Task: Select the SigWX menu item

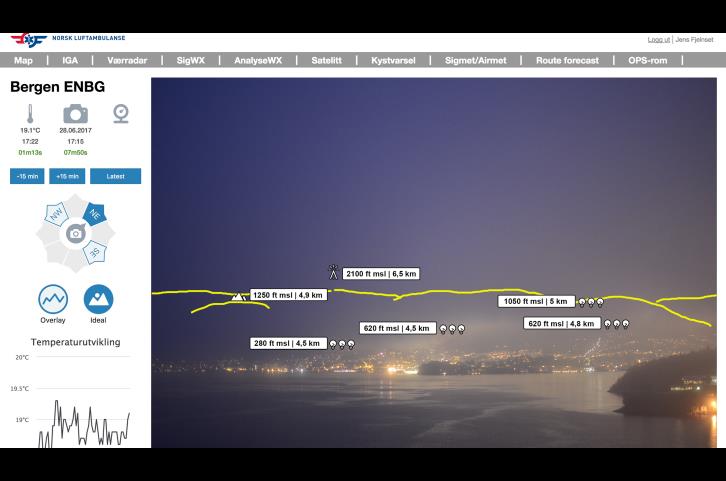Action: tap(190, 60)
